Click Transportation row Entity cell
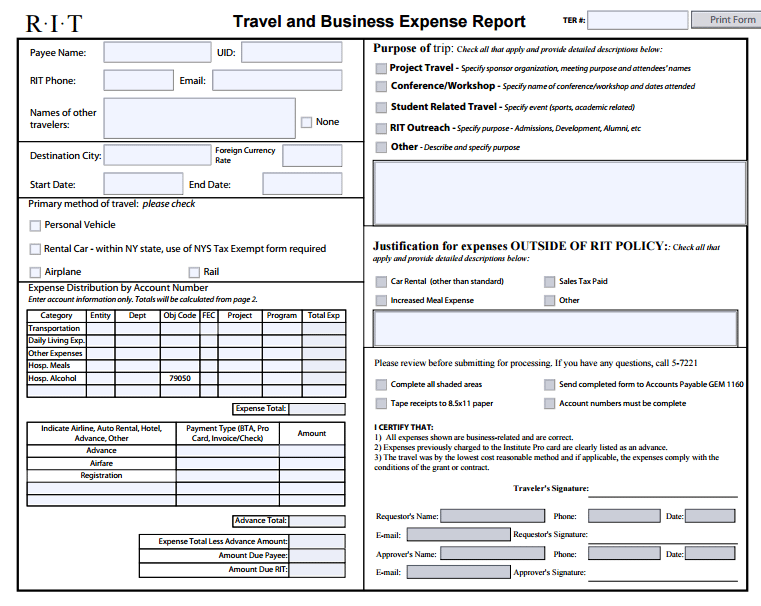This screenshot has height=606, width=761. pos(100,328)
